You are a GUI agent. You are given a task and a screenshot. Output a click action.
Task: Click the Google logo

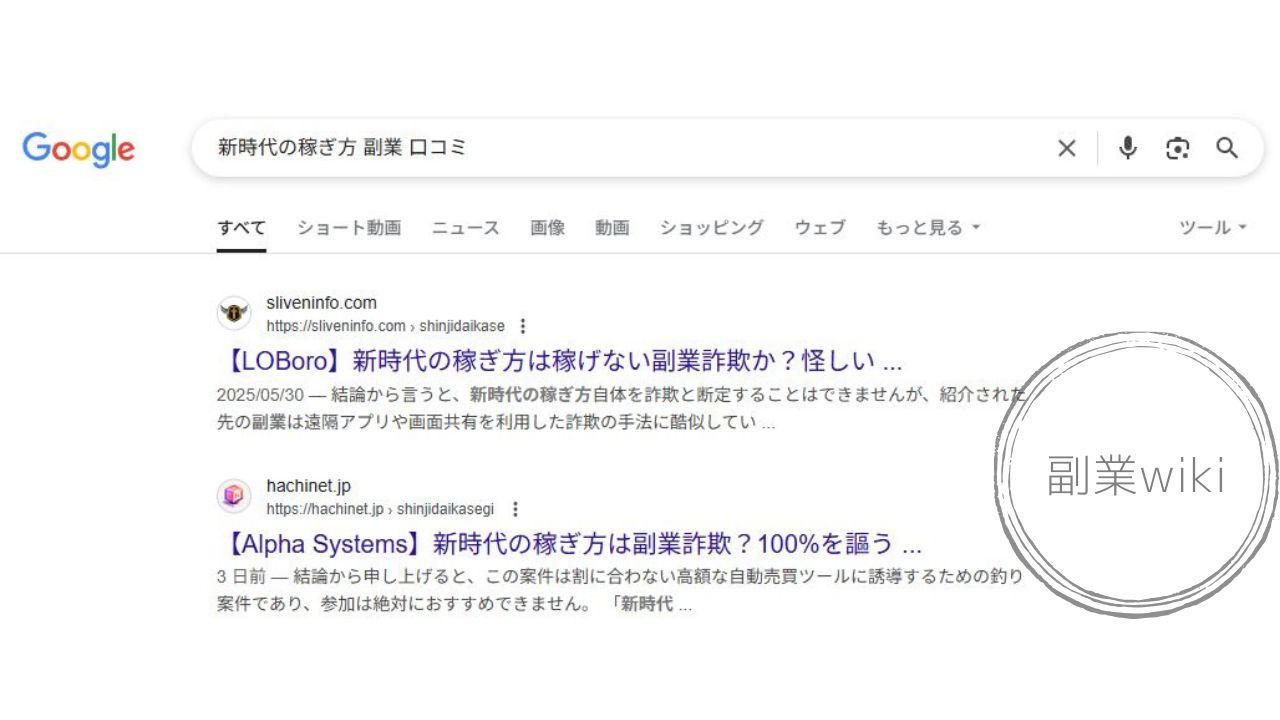pos(78,149)
